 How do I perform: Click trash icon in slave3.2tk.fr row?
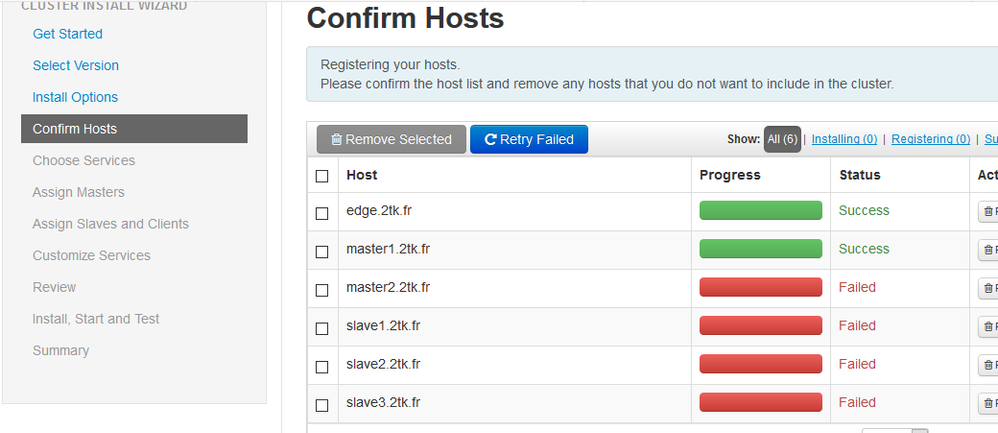(988, 403)
